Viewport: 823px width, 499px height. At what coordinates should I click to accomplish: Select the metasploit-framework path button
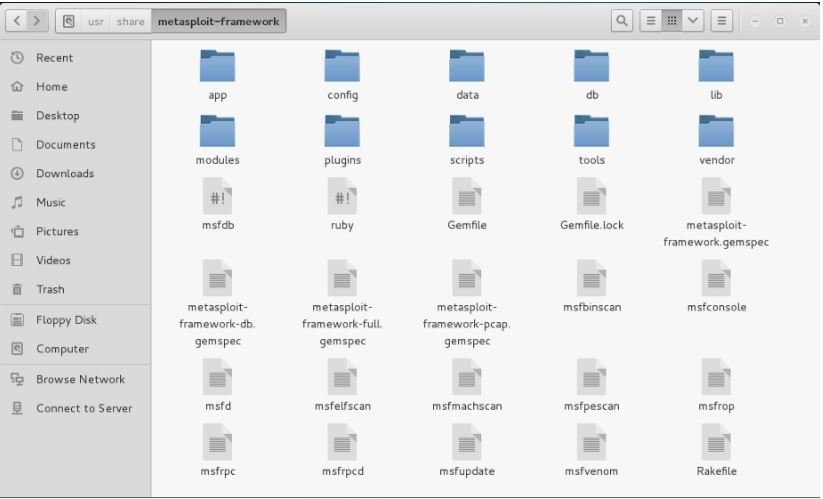pos(219,22)
